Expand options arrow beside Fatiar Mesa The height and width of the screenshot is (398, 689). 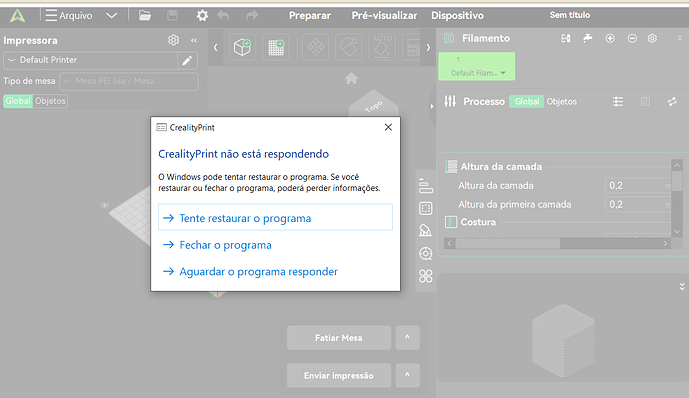click(x=407, y=337)
